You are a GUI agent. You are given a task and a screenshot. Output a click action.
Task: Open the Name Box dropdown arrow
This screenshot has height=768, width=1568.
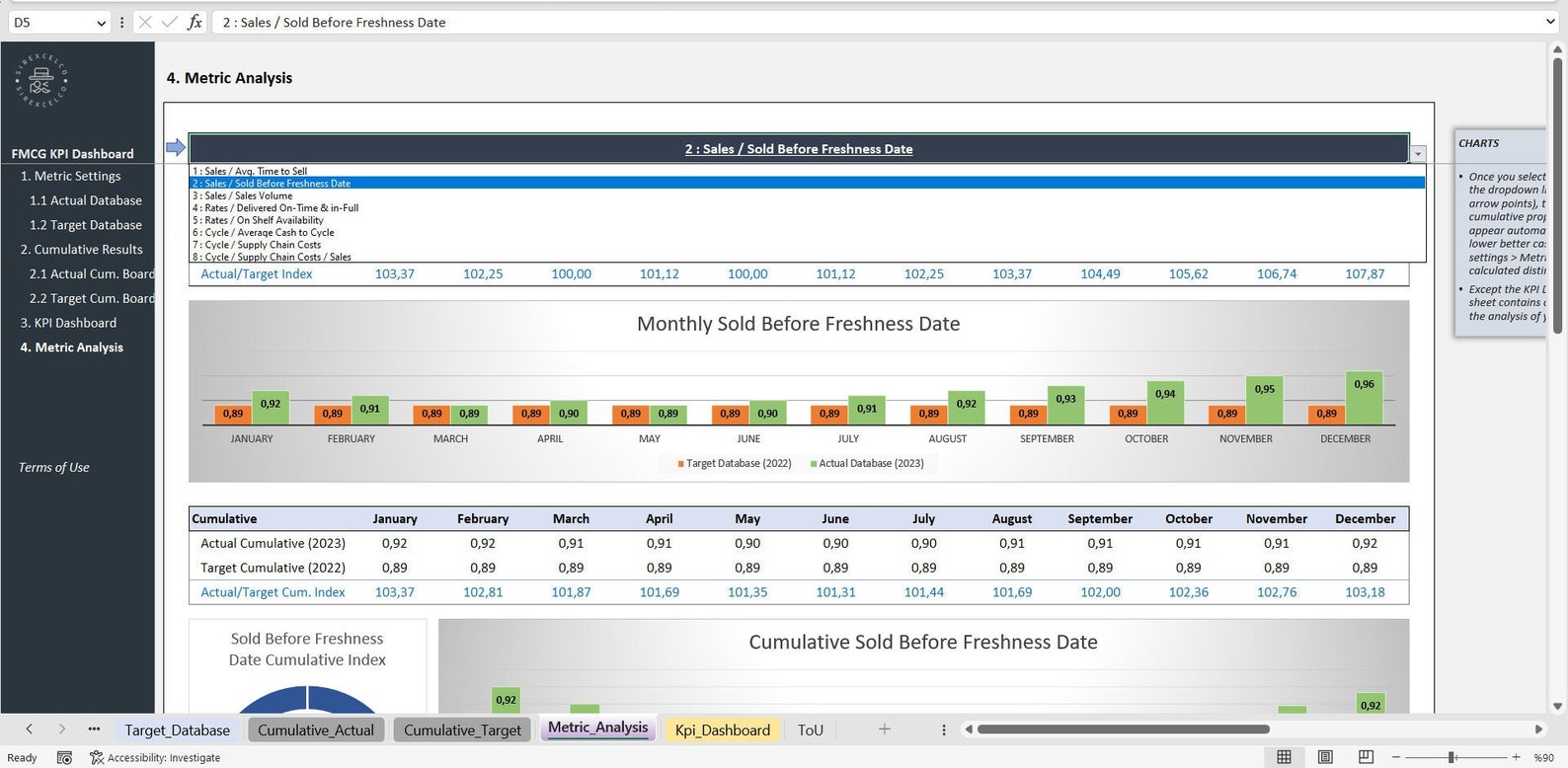tap(101, 23)
